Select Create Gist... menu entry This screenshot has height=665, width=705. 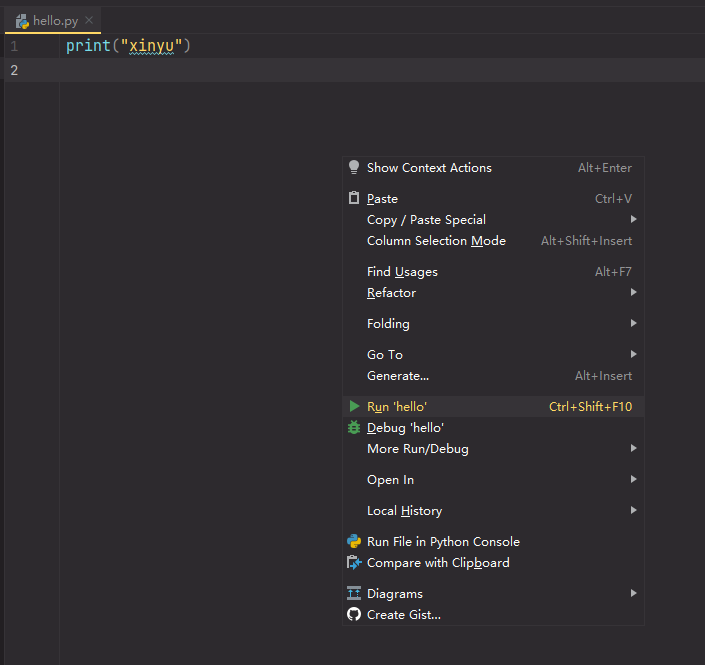(x=494, y=615)
